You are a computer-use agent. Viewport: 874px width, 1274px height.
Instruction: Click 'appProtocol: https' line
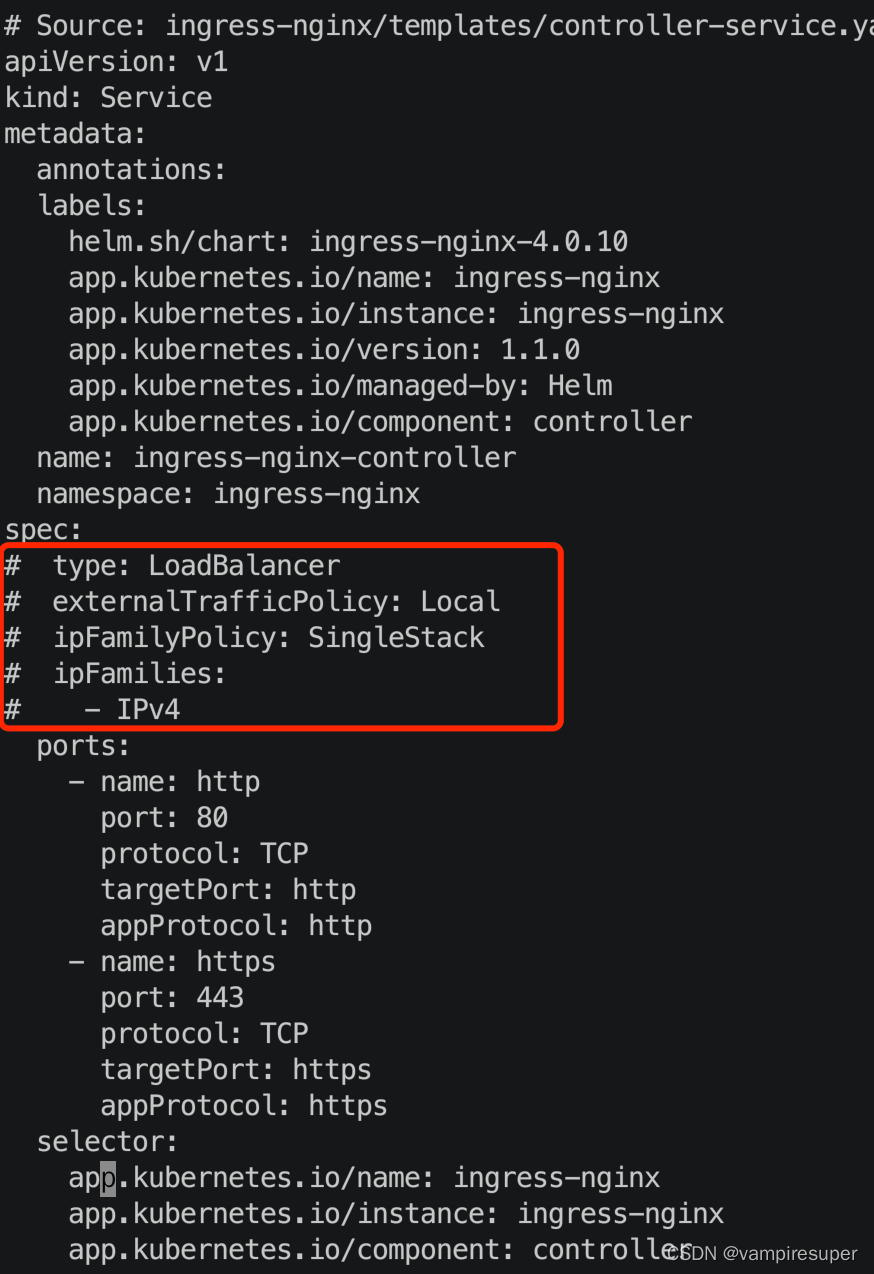244,1106
